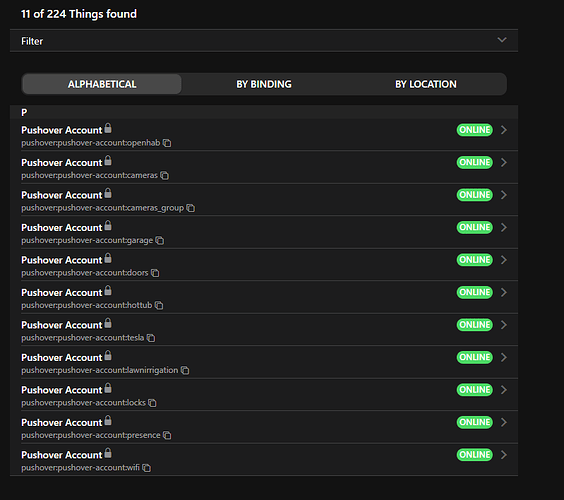
Task: Select the Alphabetical sorting tab
Action: coord(102,84)
